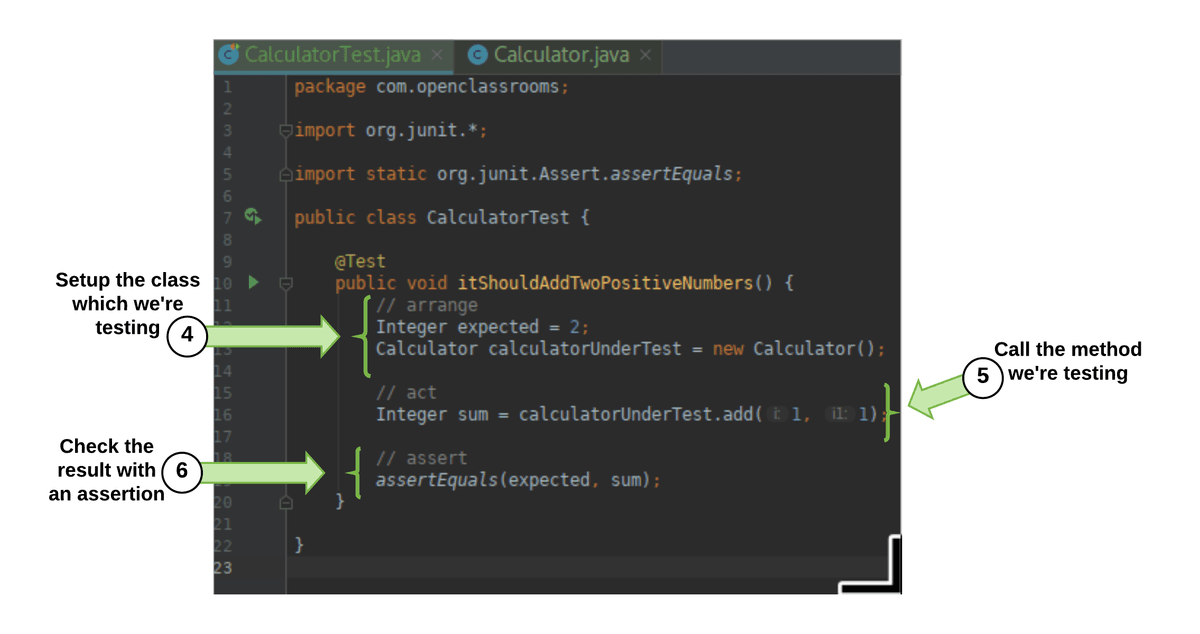Click the circled number 5 callout

(982, 379)
